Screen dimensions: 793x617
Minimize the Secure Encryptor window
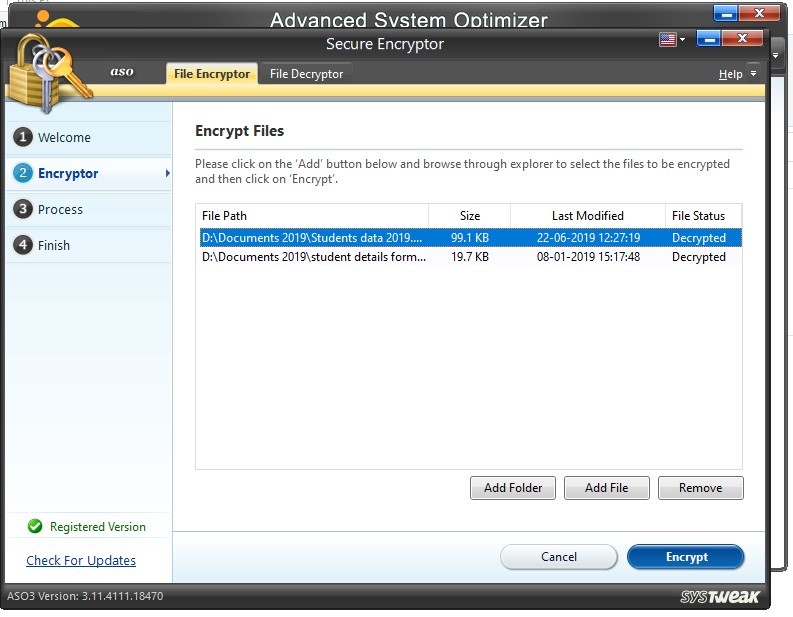click(709, 38)
